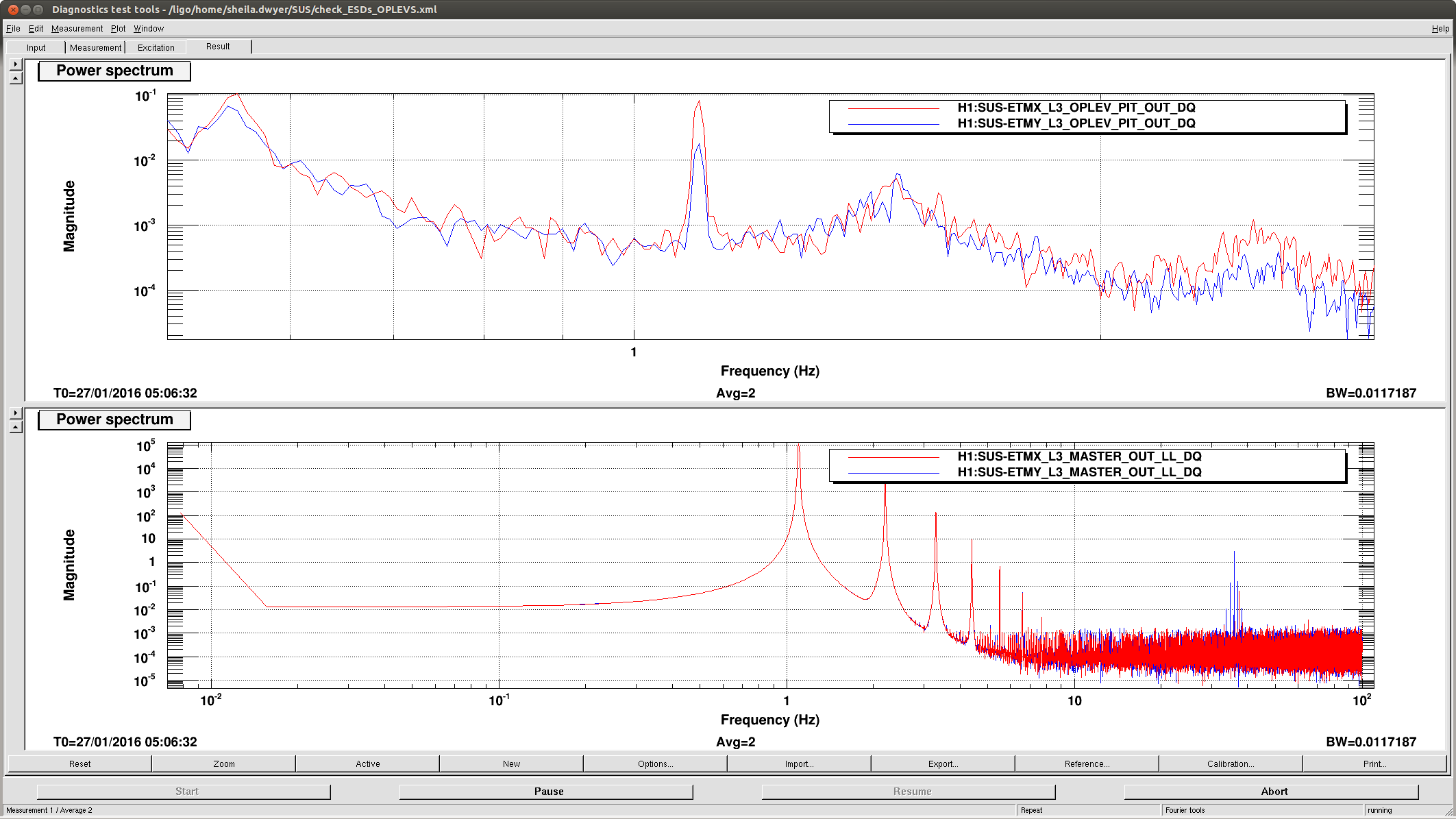The image size is (1456, 819).
Task: Click the Print... button
Action: [1374, 763]
